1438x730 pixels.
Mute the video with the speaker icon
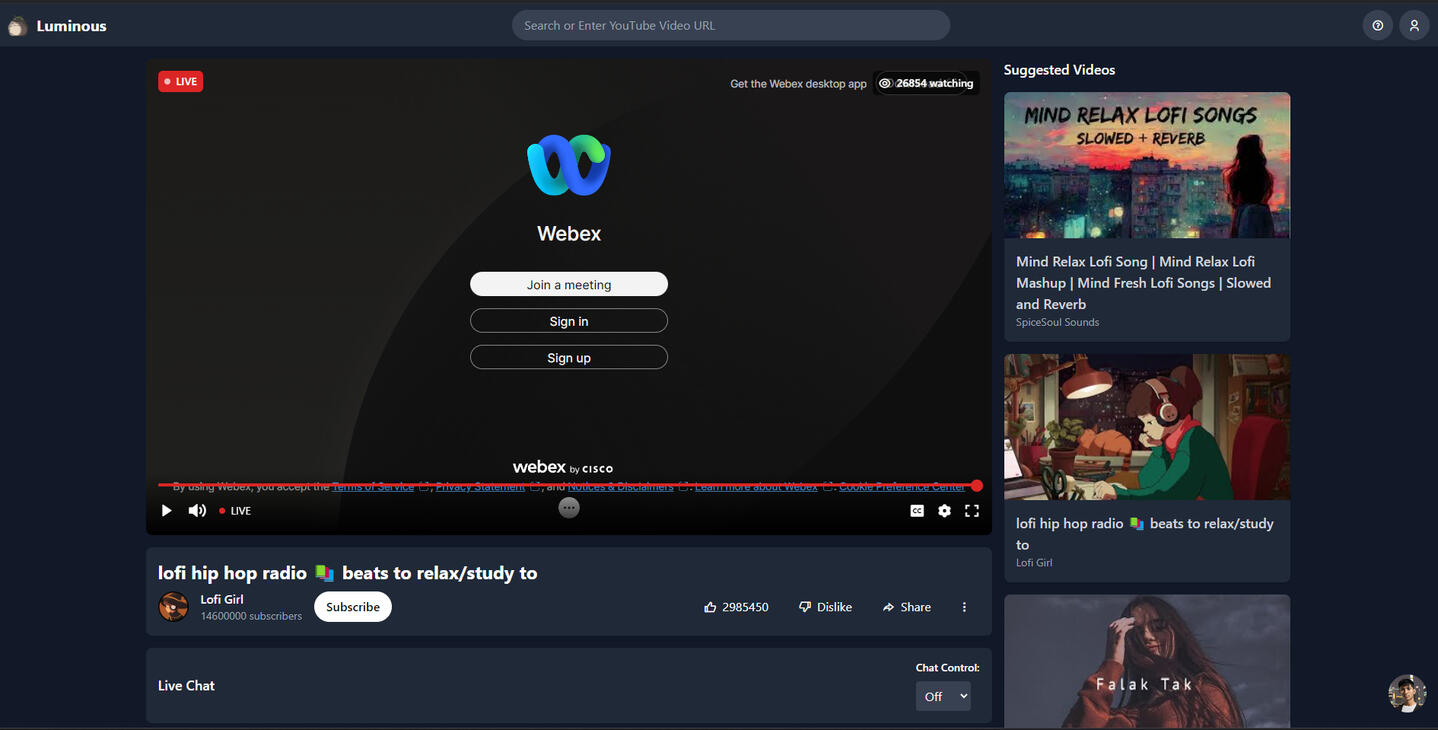point(197,511)
